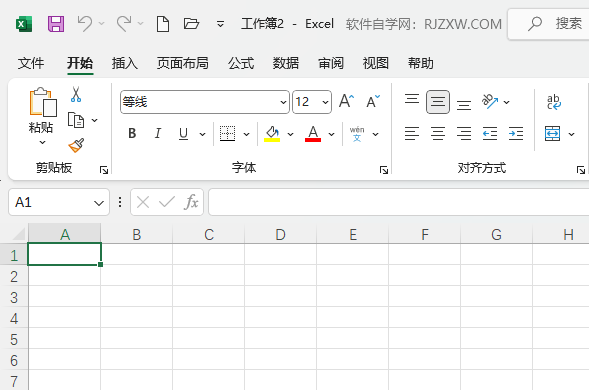Click the wén phonetic guide icon
Screen dimensions: 589x390
[x=357, y=134]
